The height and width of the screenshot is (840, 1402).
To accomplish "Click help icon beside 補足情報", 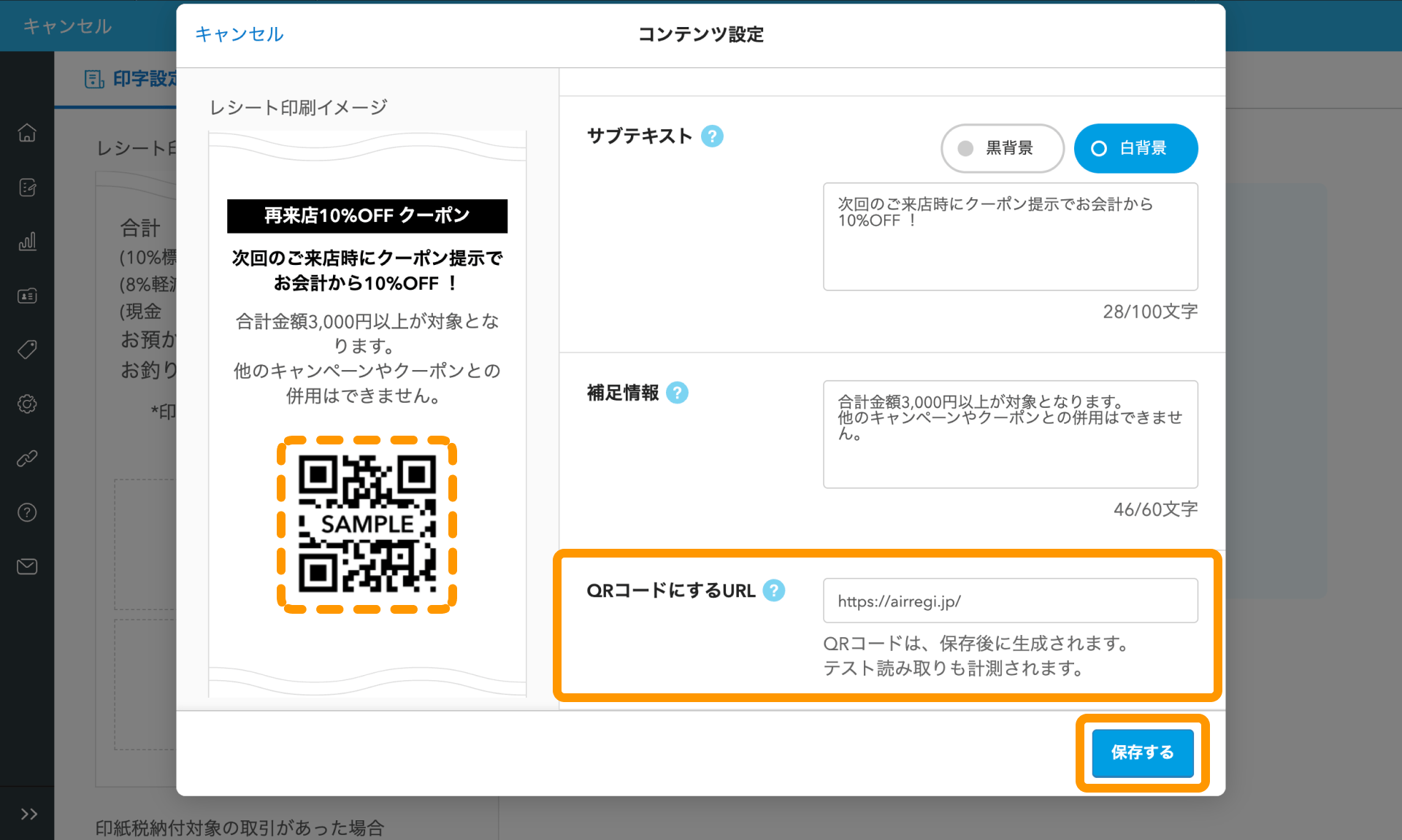I will coord(677,393).
